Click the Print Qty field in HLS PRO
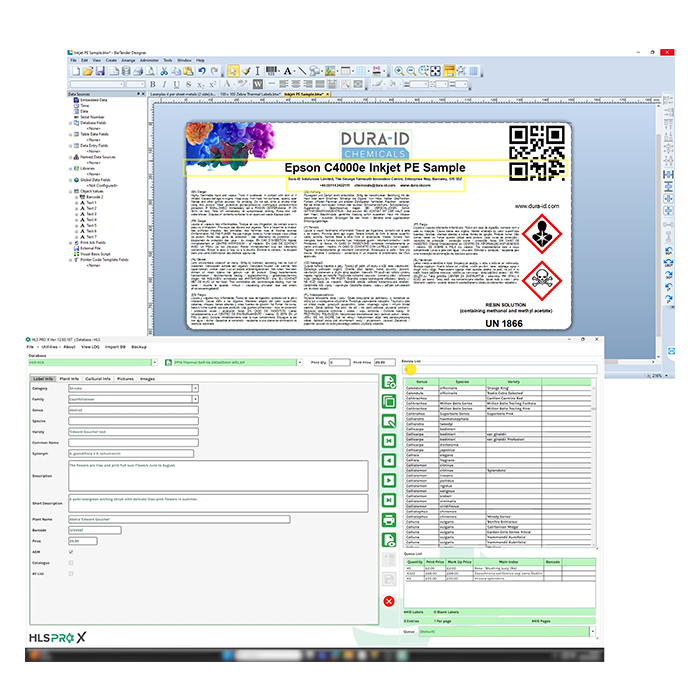The width and height of the screenshot is (700, 700). 340,362
